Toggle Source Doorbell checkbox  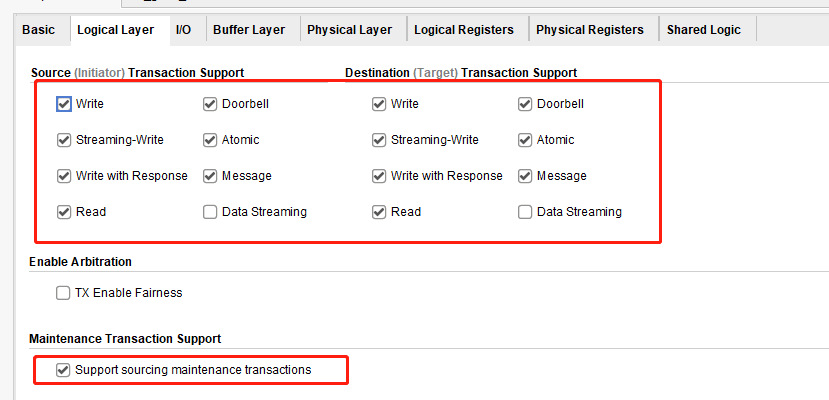click(210, 104)
